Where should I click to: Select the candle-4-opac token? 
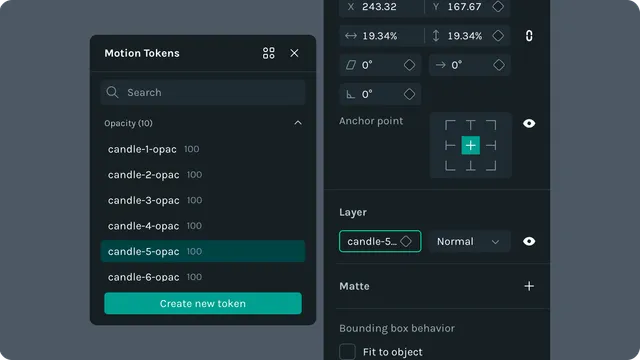pos(203,226)
